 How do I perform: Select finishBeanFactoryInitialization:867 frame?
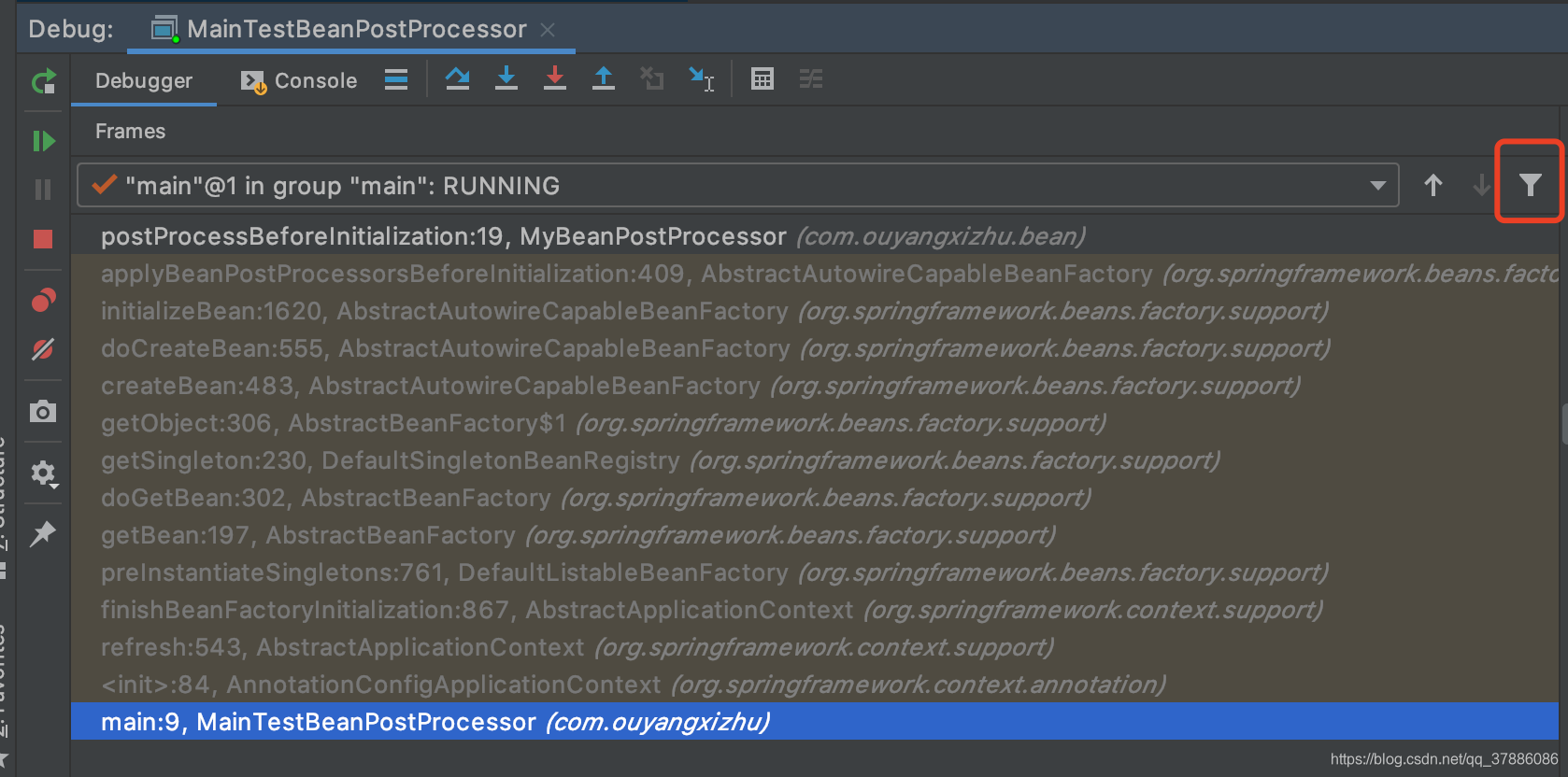tap(815, 610)
